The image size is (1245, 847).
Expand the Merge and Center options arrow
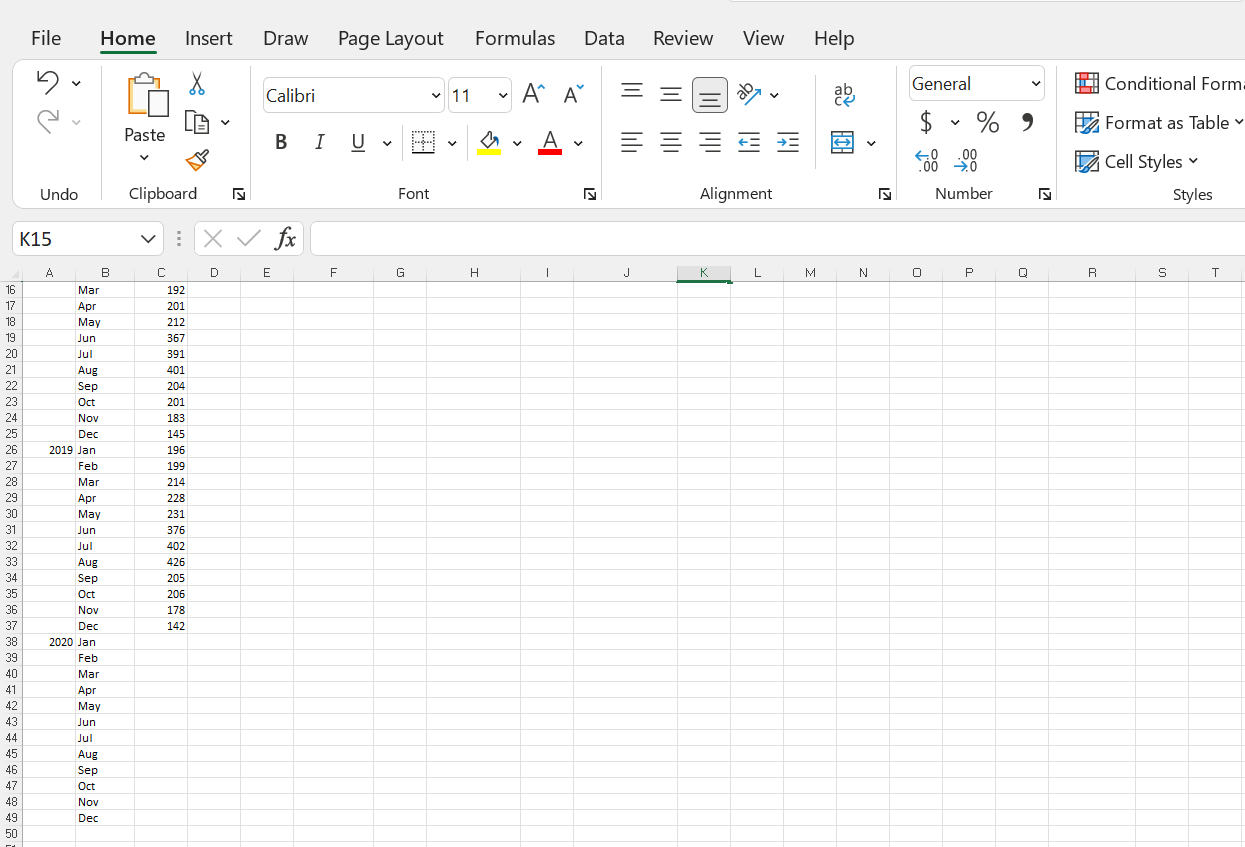click(x=871, y=143)
